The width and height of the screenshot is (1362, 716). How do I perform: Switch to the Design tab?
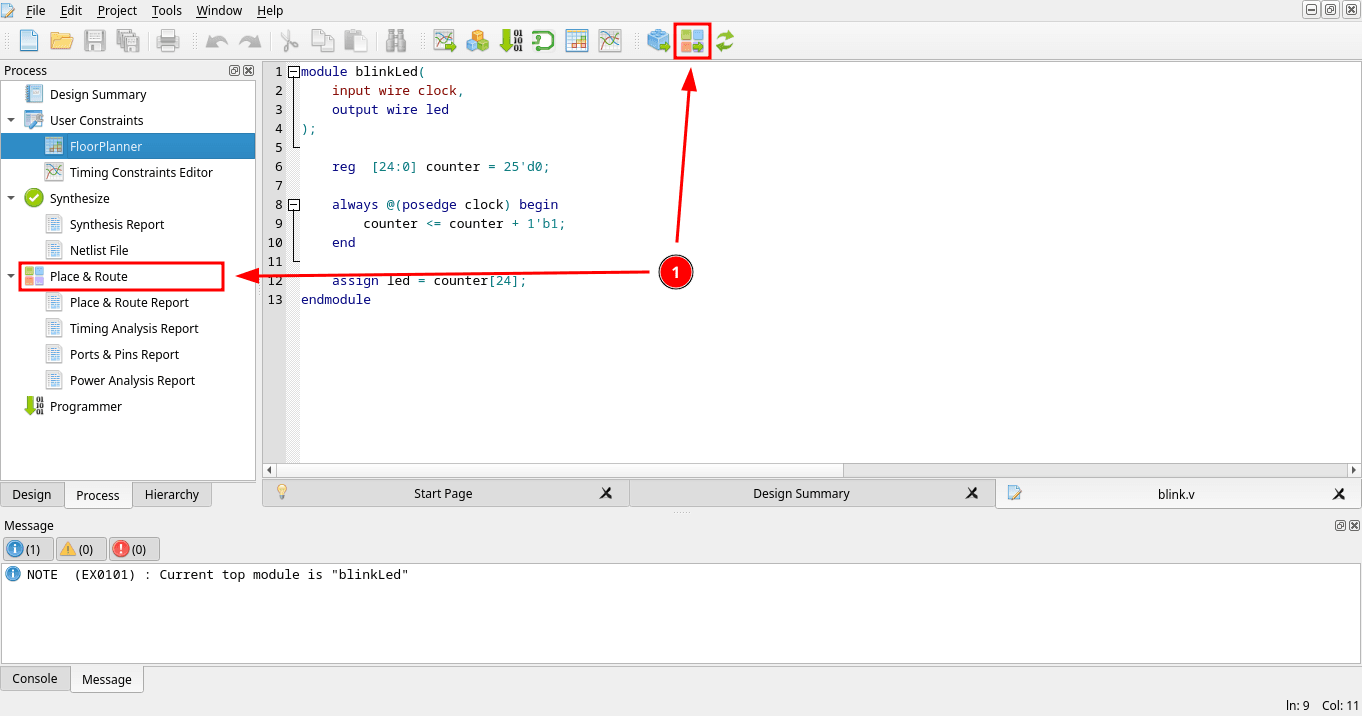(32, 495)
